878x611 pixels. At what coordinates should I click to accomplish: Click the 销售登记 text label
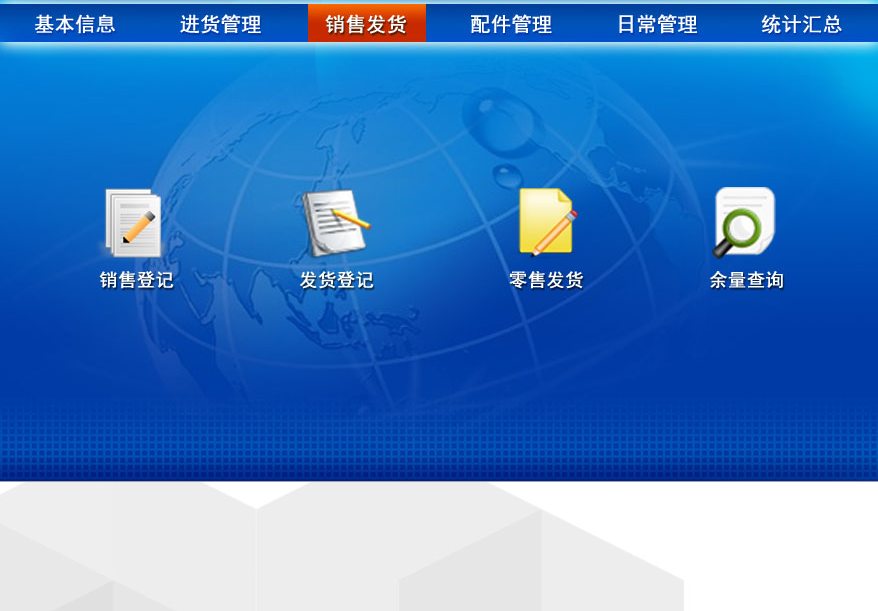(137, 280)
